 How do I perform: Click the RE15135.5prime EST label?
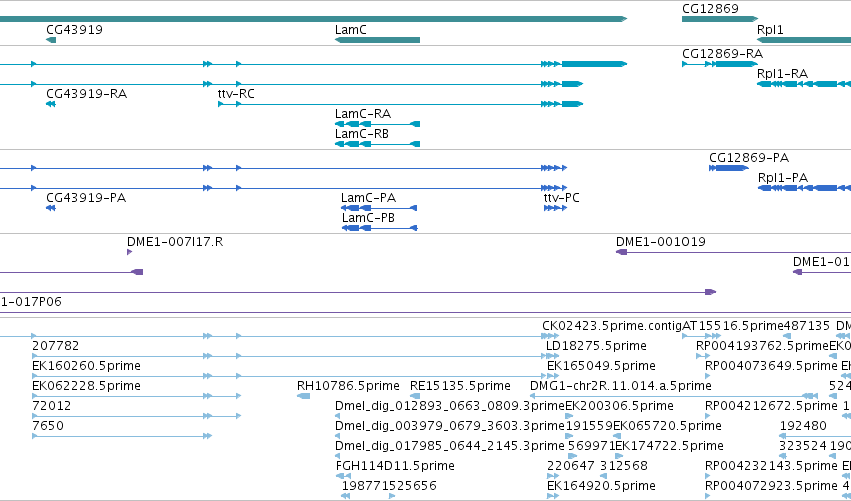point(460,386)
